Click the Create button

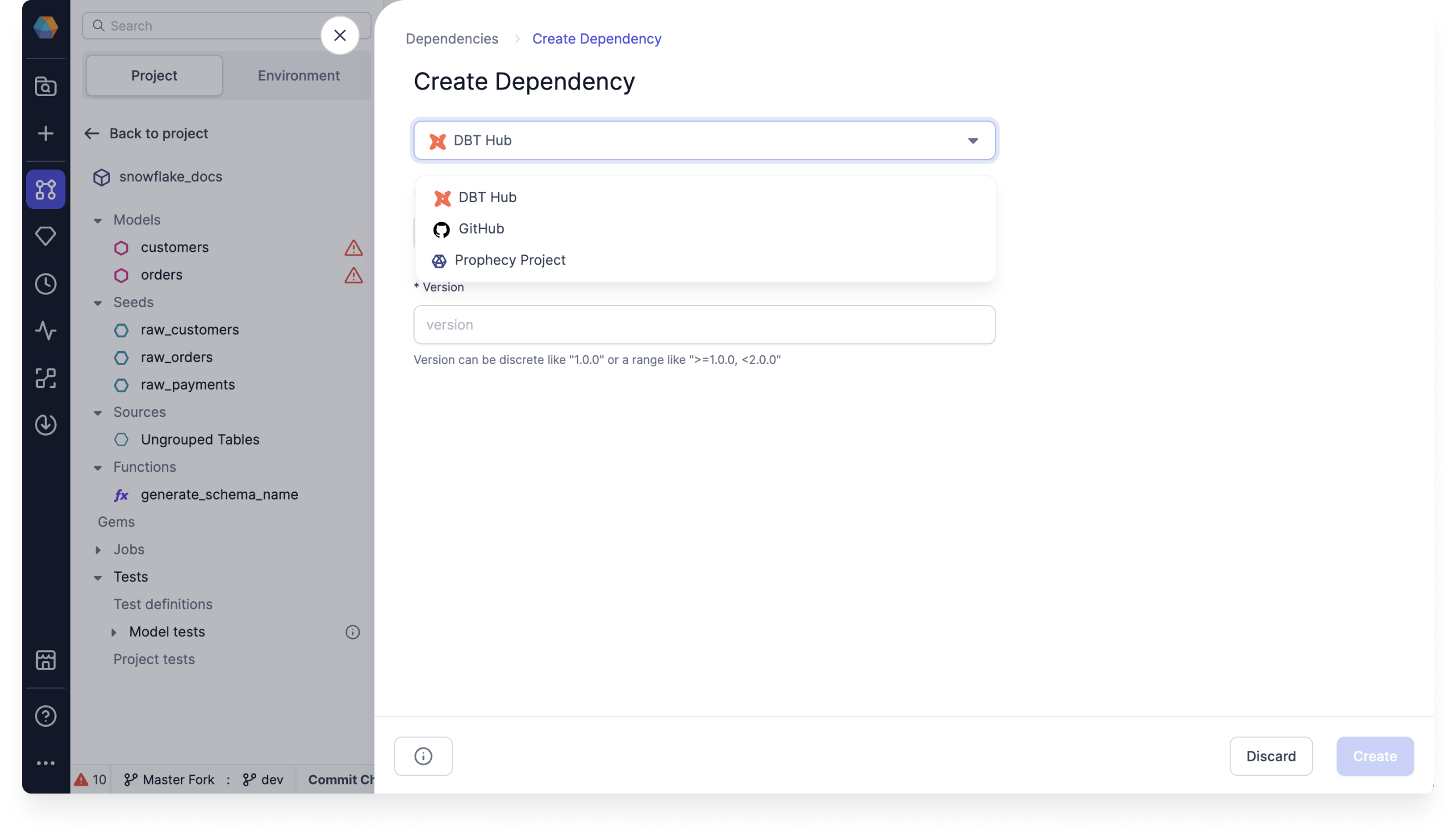click(x=1375, y=755)
